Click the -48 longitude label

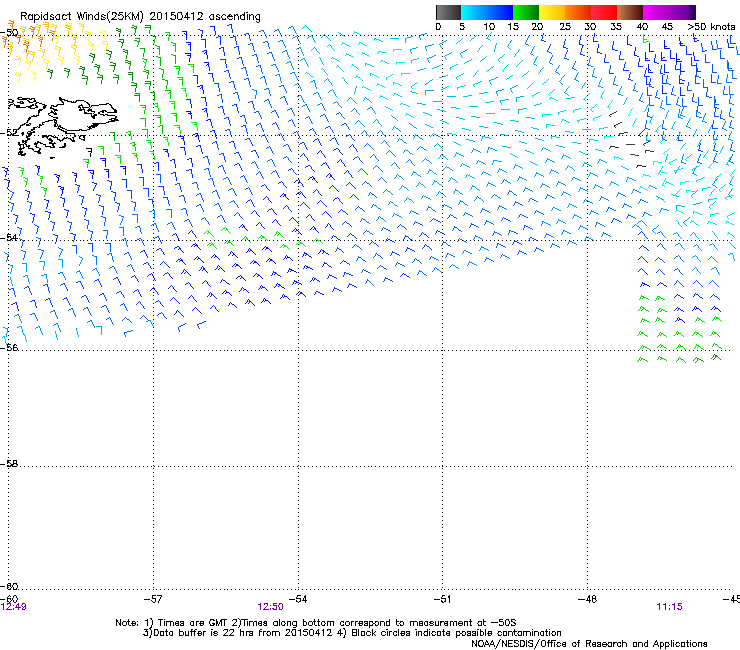(x=587, y=599)
